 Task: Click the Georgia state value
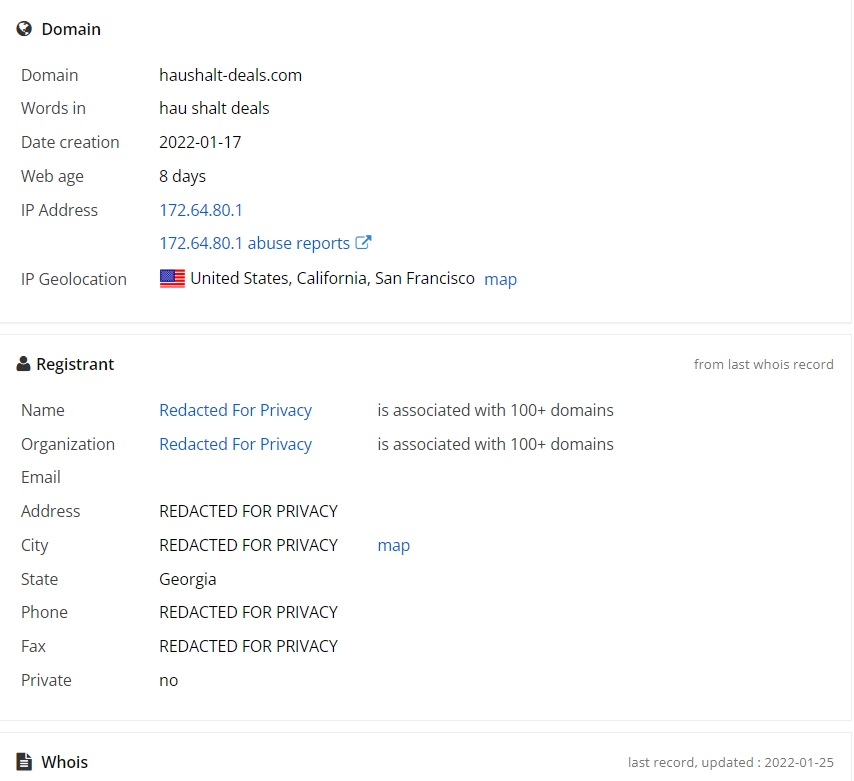click(x=187, y=579)
